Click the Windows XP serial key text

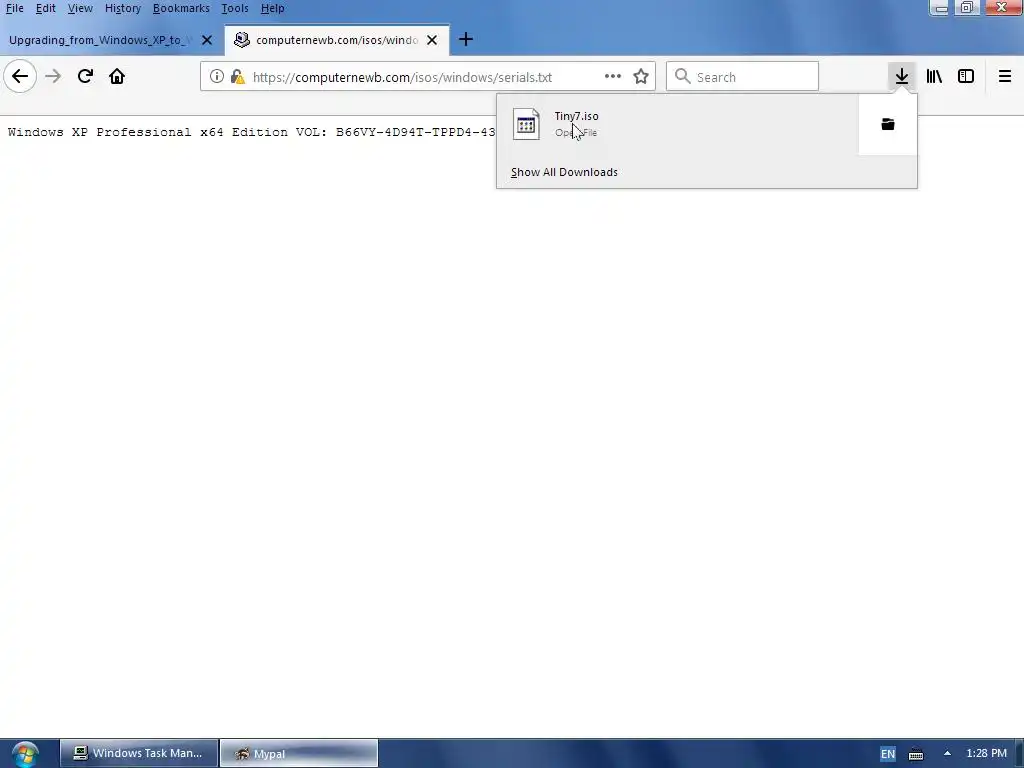251,132
